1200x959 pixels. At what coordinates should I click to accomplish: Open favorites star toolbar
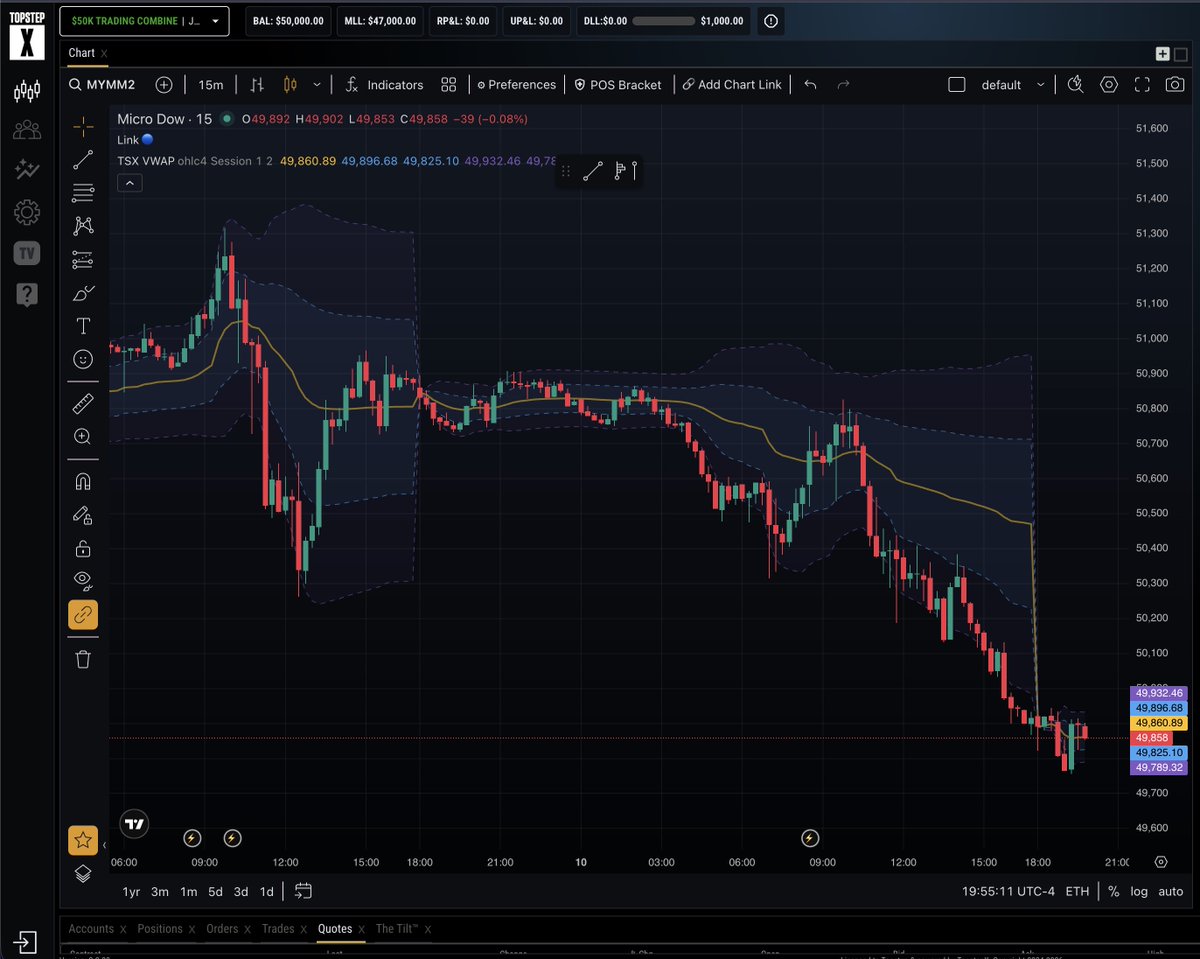coord(83,840)
